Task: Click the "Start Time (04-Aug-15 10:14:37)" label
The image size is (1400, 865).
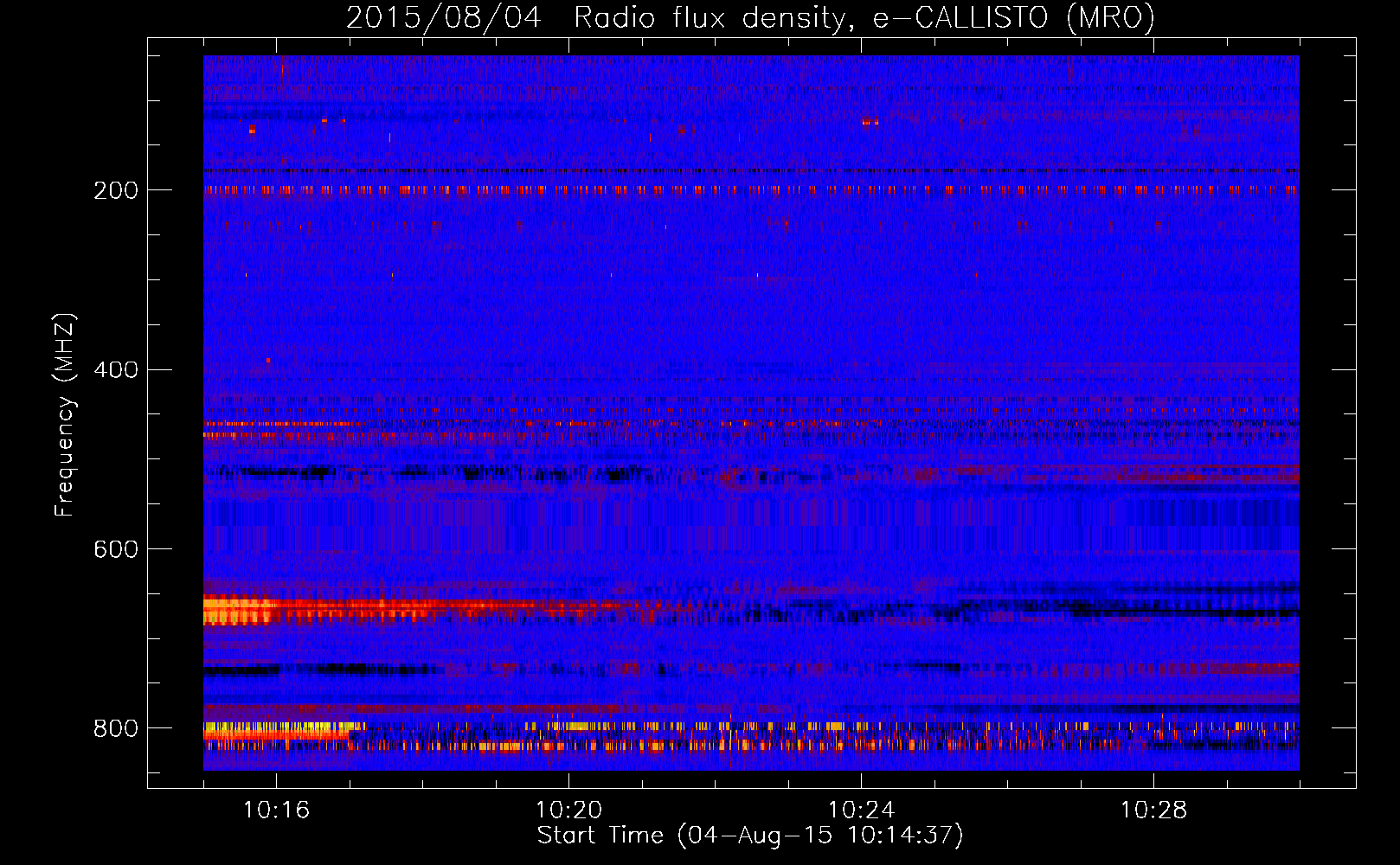Action: click(x=750, y=836)
